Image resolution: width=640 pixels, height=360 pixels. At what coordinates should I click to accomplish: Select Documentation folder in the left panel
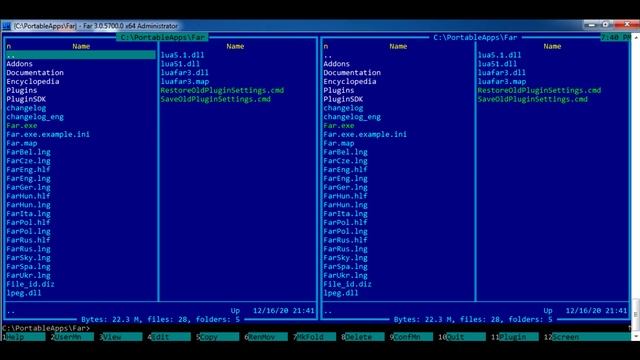(x=35, y=73)
